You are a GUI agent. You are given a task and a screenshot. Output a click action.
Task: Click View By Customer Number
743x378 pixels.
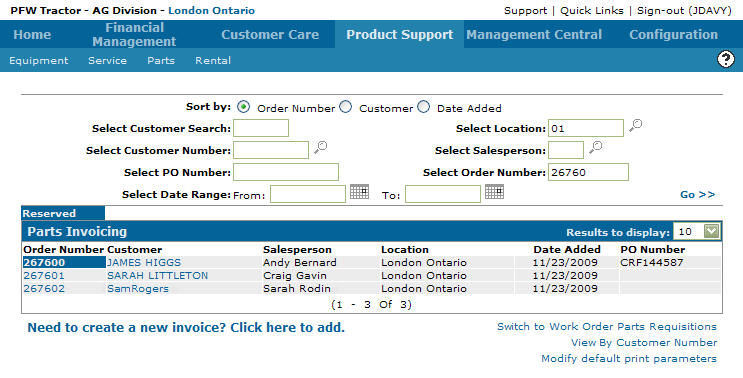(x=644, y=342)
